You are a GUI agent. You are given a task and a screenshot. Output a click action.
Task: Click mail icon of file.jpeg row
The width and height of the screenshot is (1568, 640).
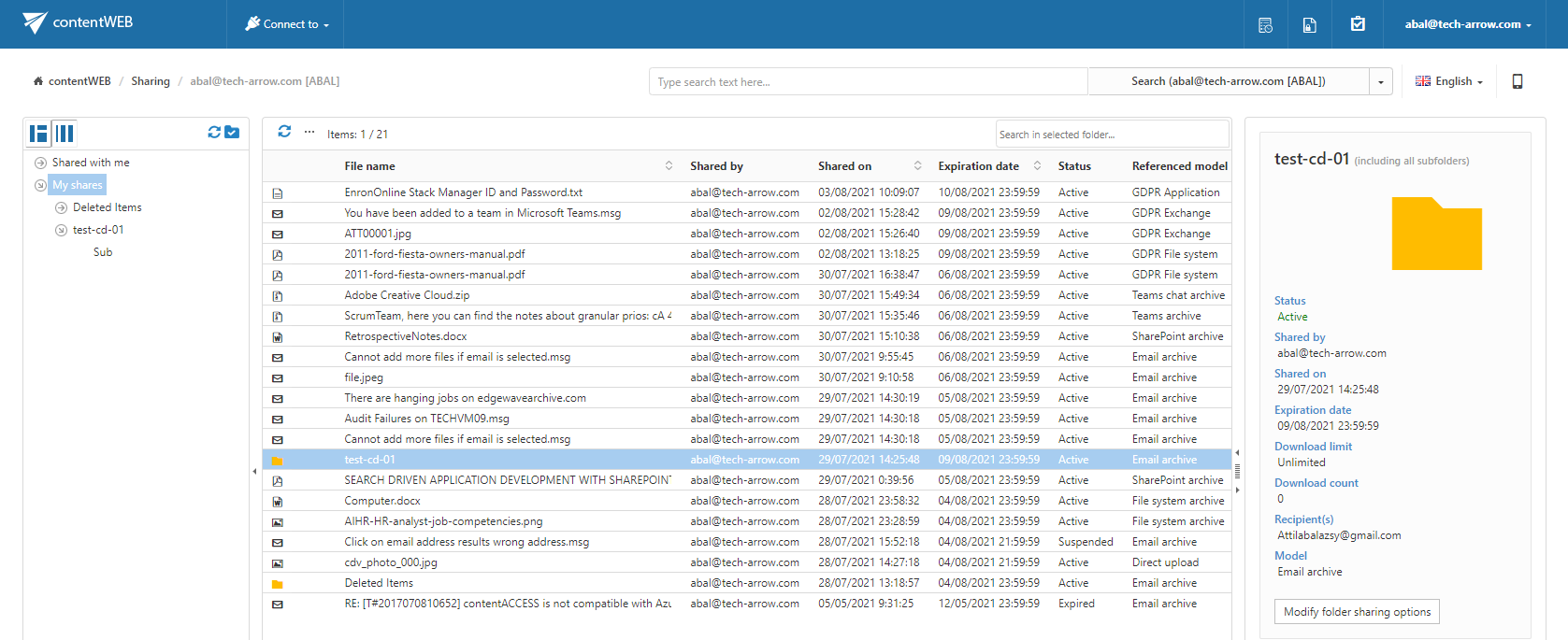(x=278, y=378)
